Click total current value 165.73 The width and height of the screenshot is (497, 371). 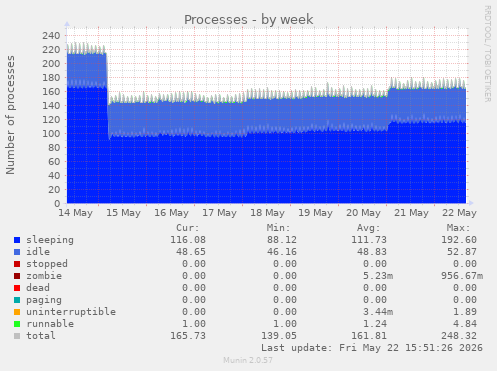click(x=188, y=336)
